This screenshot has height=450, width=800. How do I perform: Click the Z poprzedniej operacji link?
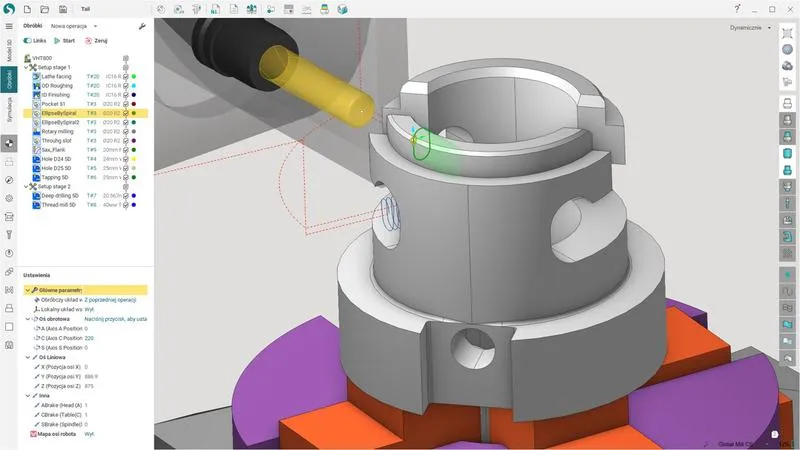click(110, 300)
